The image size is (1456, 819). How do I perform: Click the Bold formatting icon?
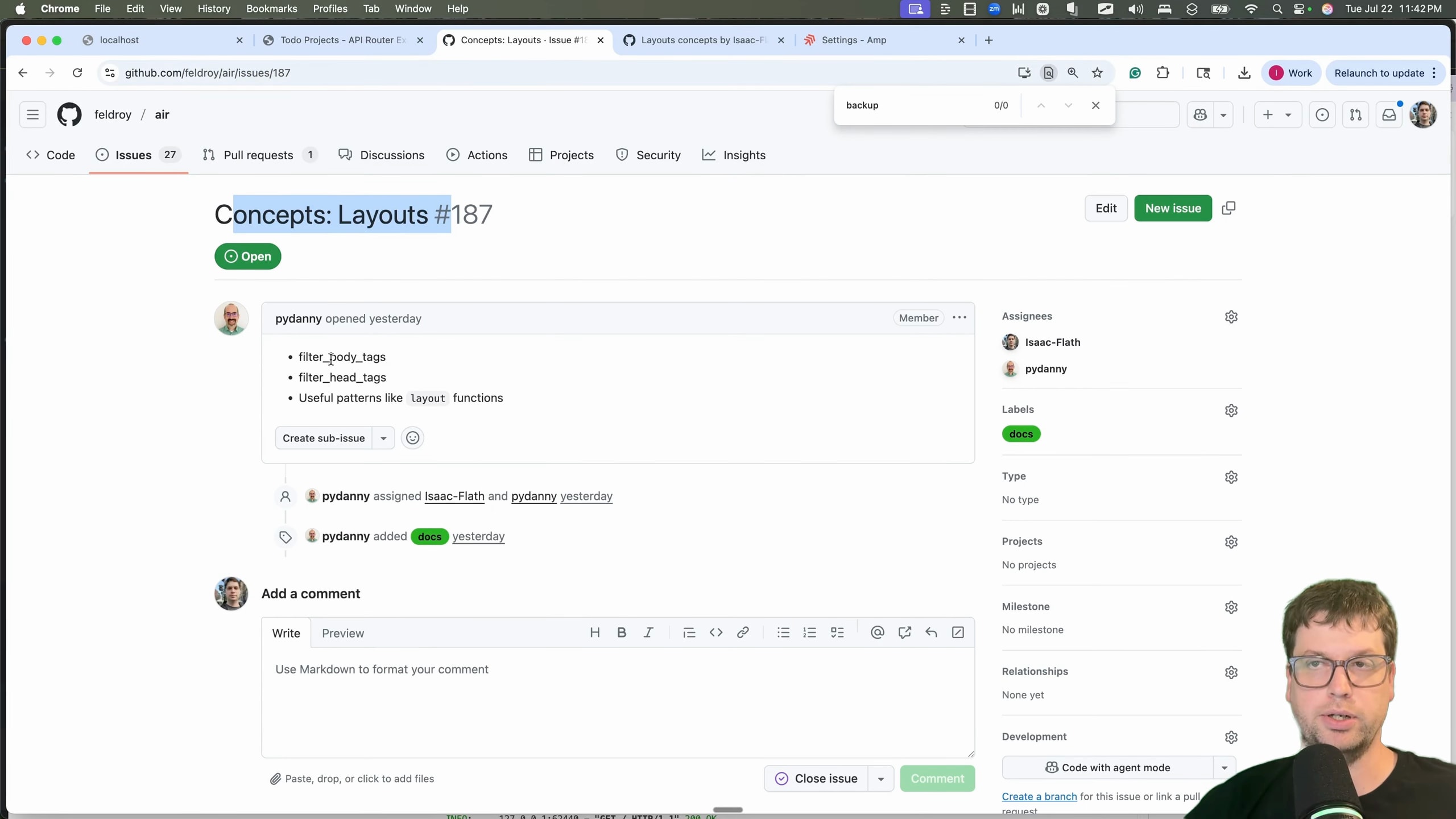click(622, 632)
